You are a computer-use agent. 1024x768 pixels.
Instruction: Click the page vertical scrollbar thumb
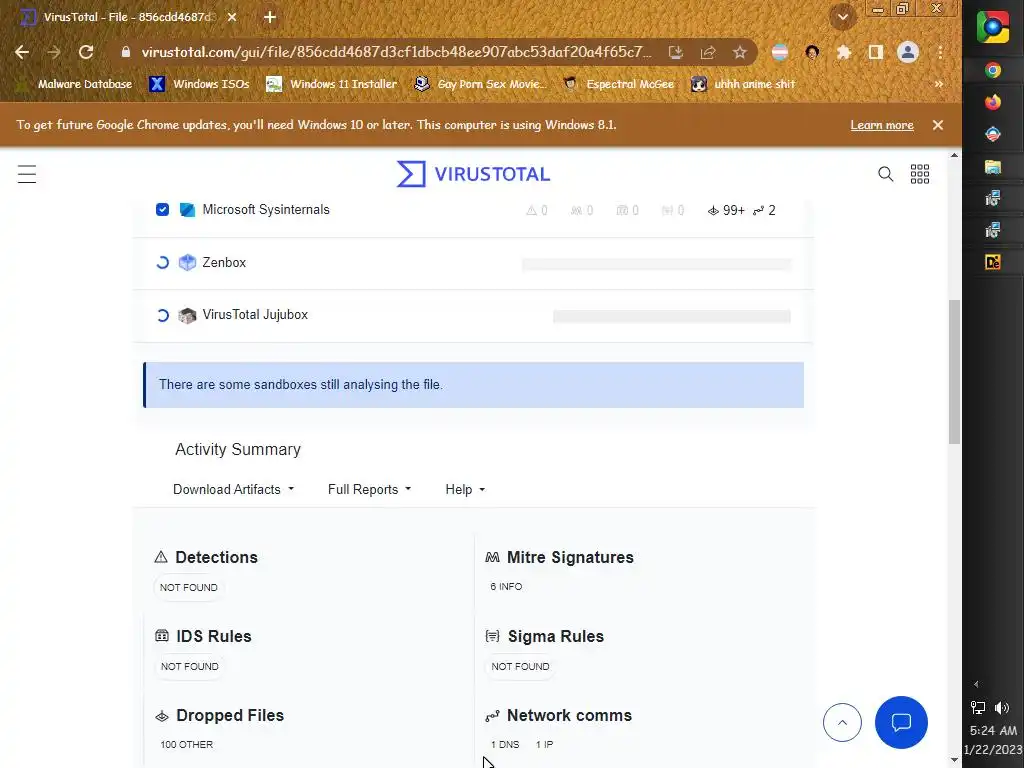click(x=954, y=372)
